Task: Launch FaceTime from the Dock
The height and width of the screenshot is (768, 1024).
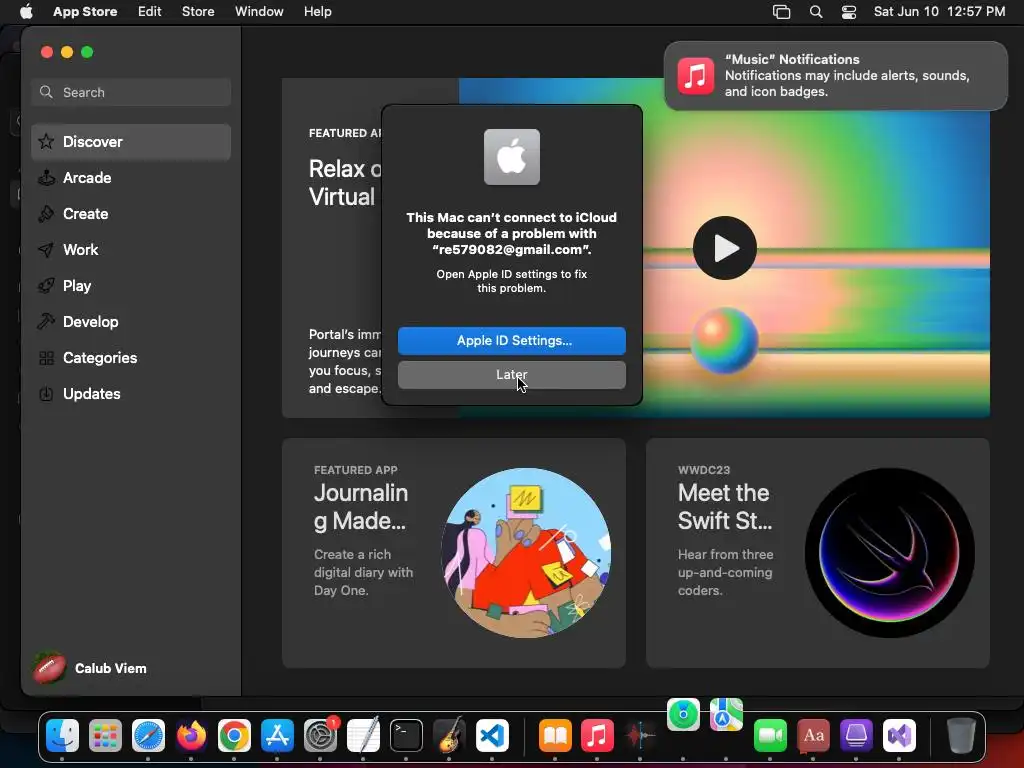Action: pos(770,735)
